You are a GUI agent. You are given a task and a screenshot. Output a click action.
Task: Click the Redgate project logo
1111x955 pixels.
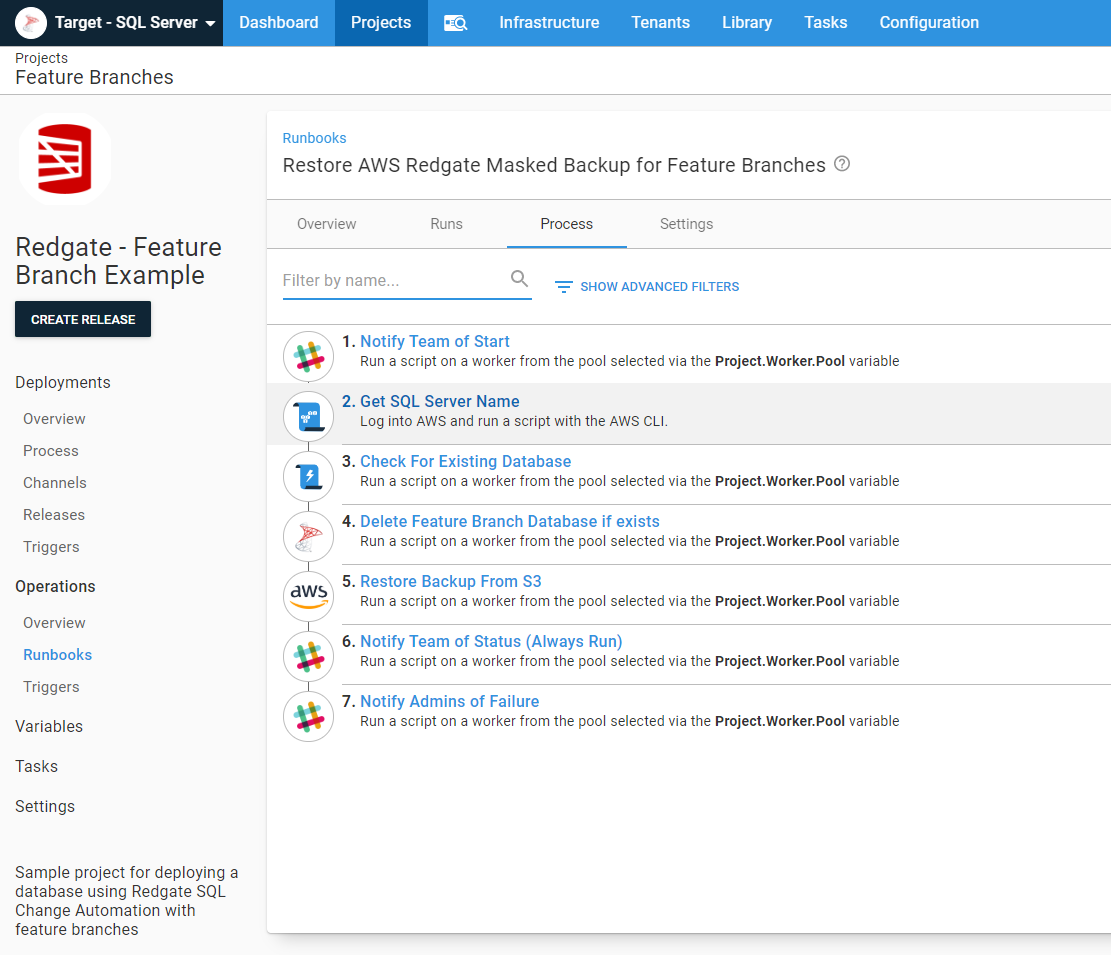[64, 160]
